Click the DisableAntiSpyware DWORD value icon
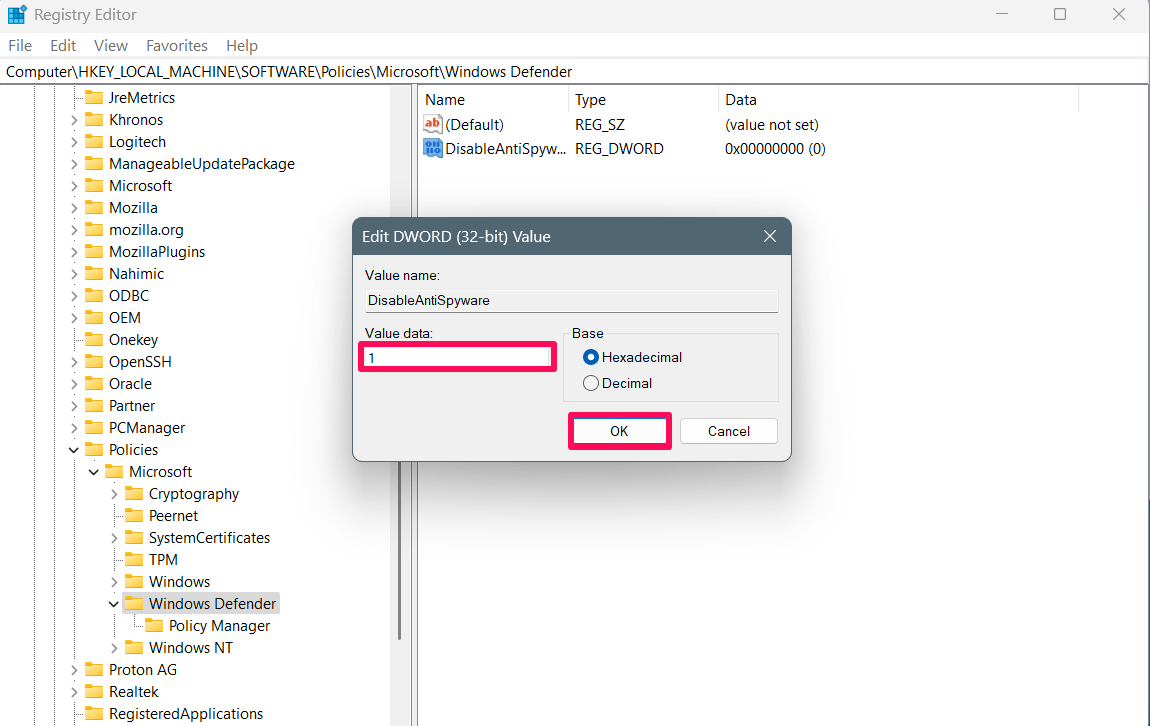 point(433,148)
